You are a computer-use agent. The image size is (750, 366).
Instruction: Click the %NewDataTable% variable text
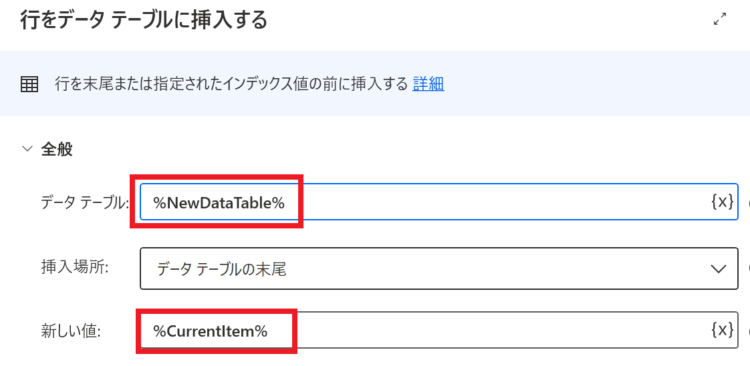click(219, 203)
